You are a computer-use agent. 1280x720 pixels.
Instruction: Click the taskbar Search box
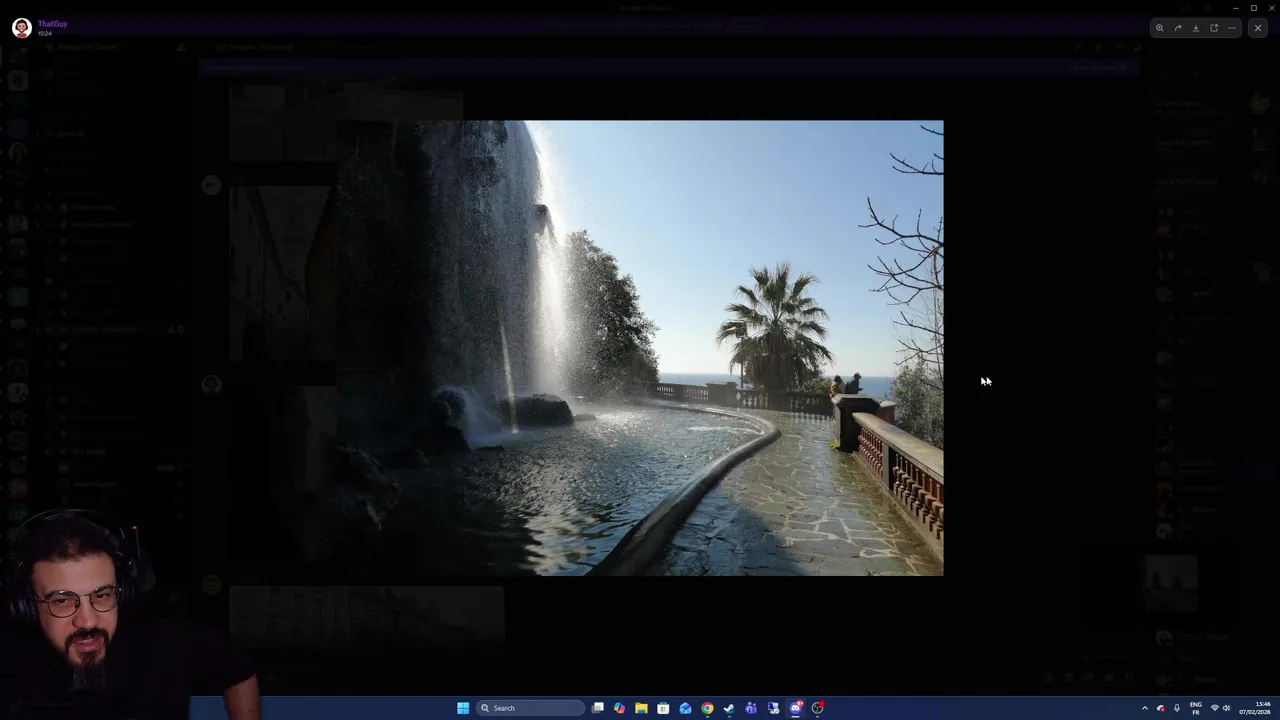pos(530,708)
